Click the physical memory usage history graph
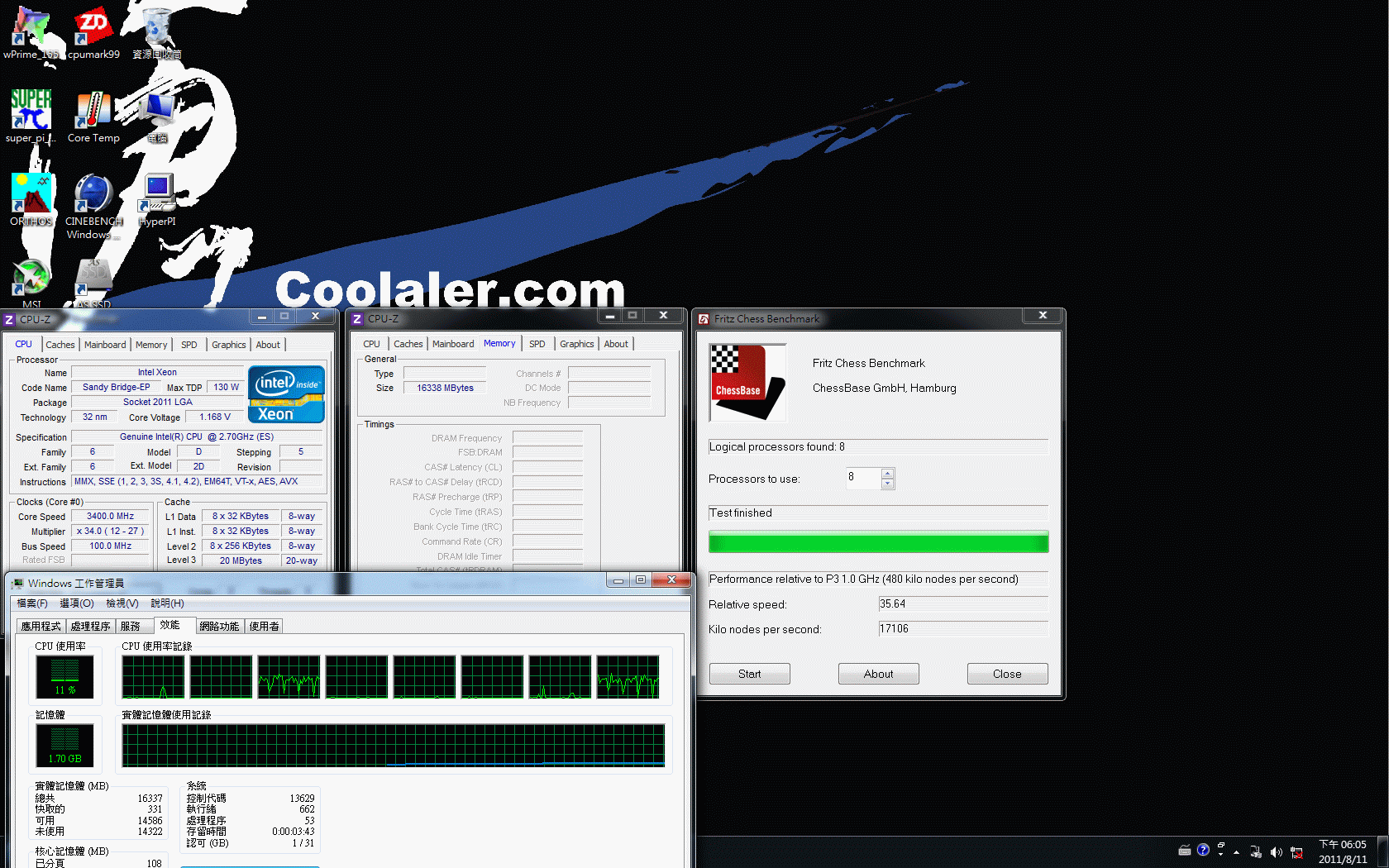1389x868 pixels. coord(394,746)
